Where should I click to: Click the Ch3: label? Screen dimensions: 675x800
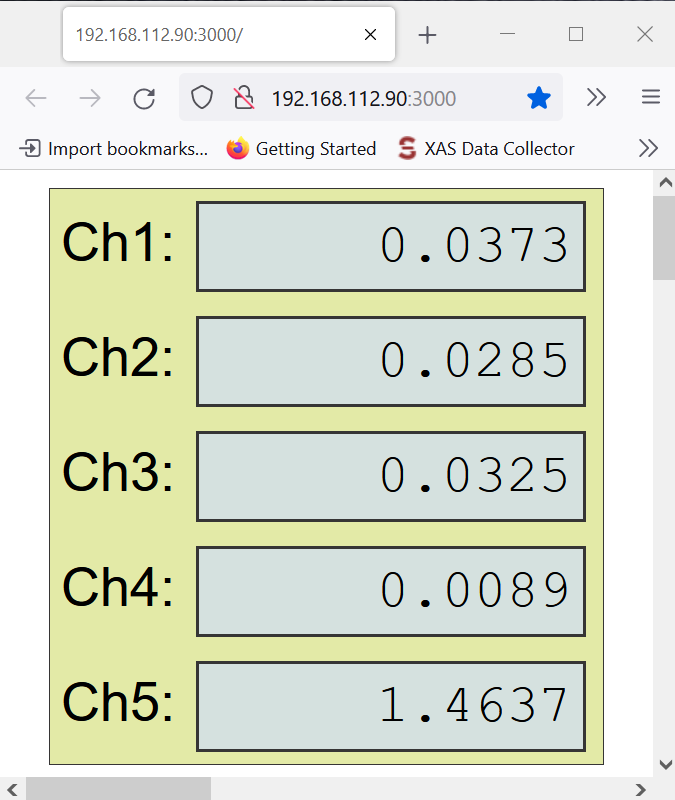click(x=118, y=471)
